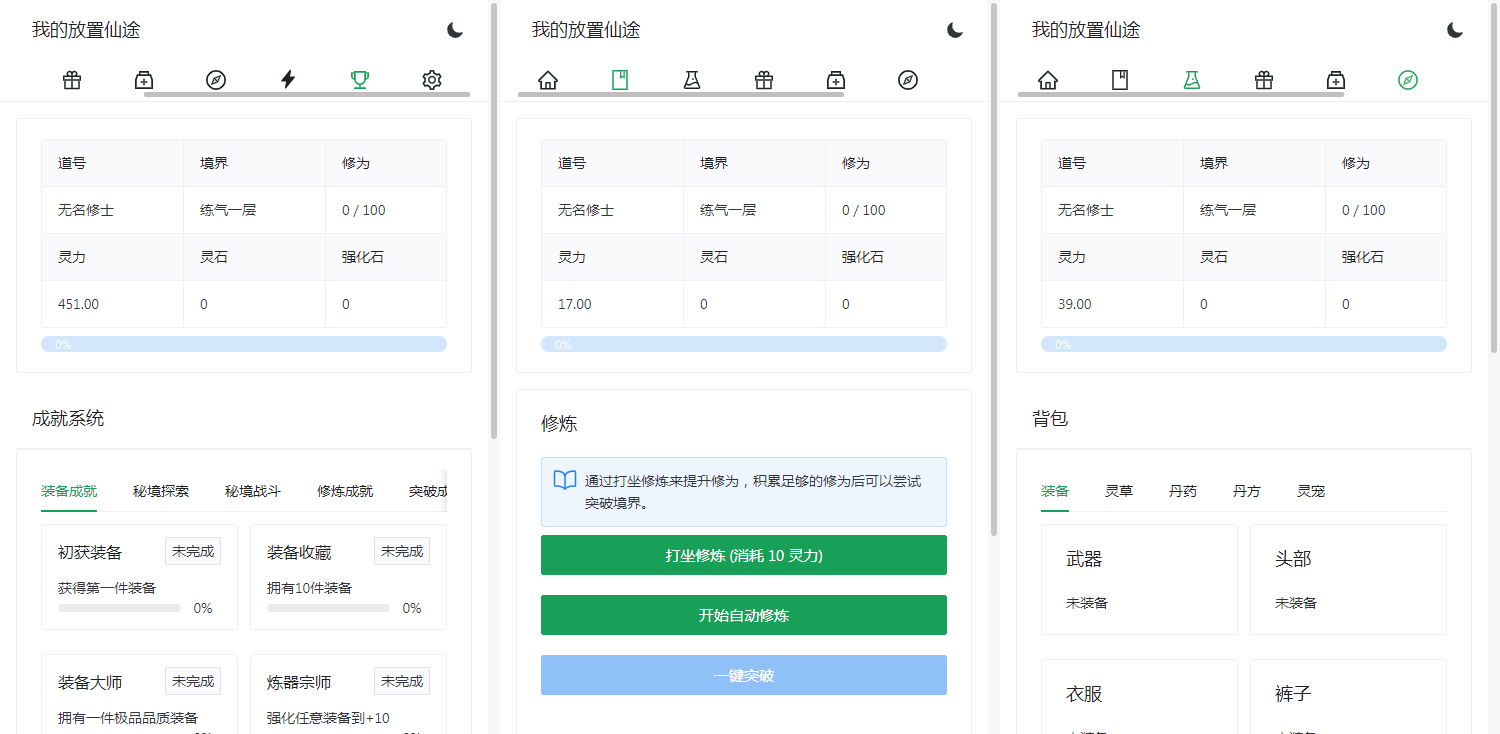
Task: Click the green compass icon in the right panel
Action: 1407,79
